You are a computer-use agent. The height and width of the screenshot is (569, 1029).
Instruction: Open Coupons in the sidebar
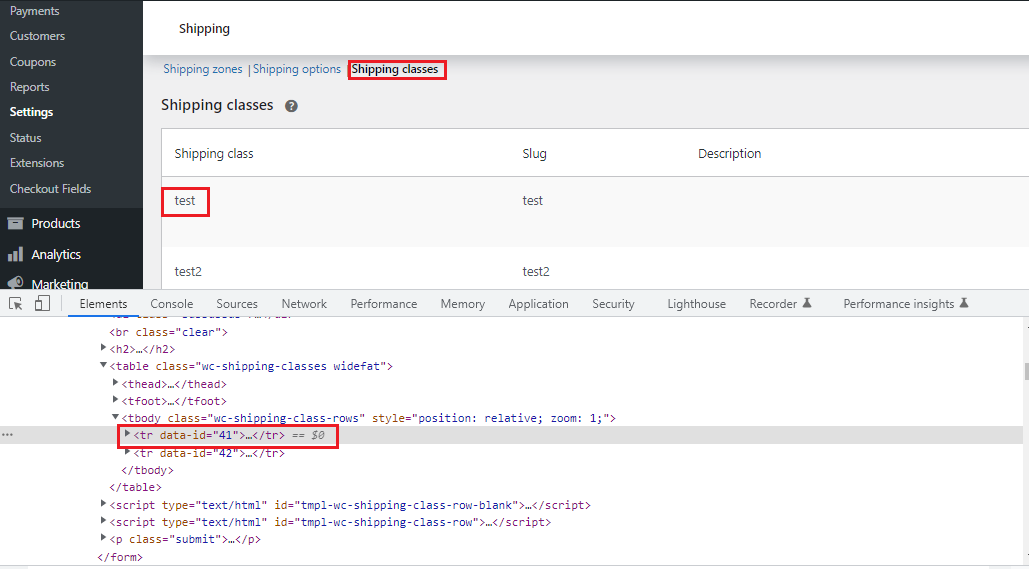[x=33, y=62]
